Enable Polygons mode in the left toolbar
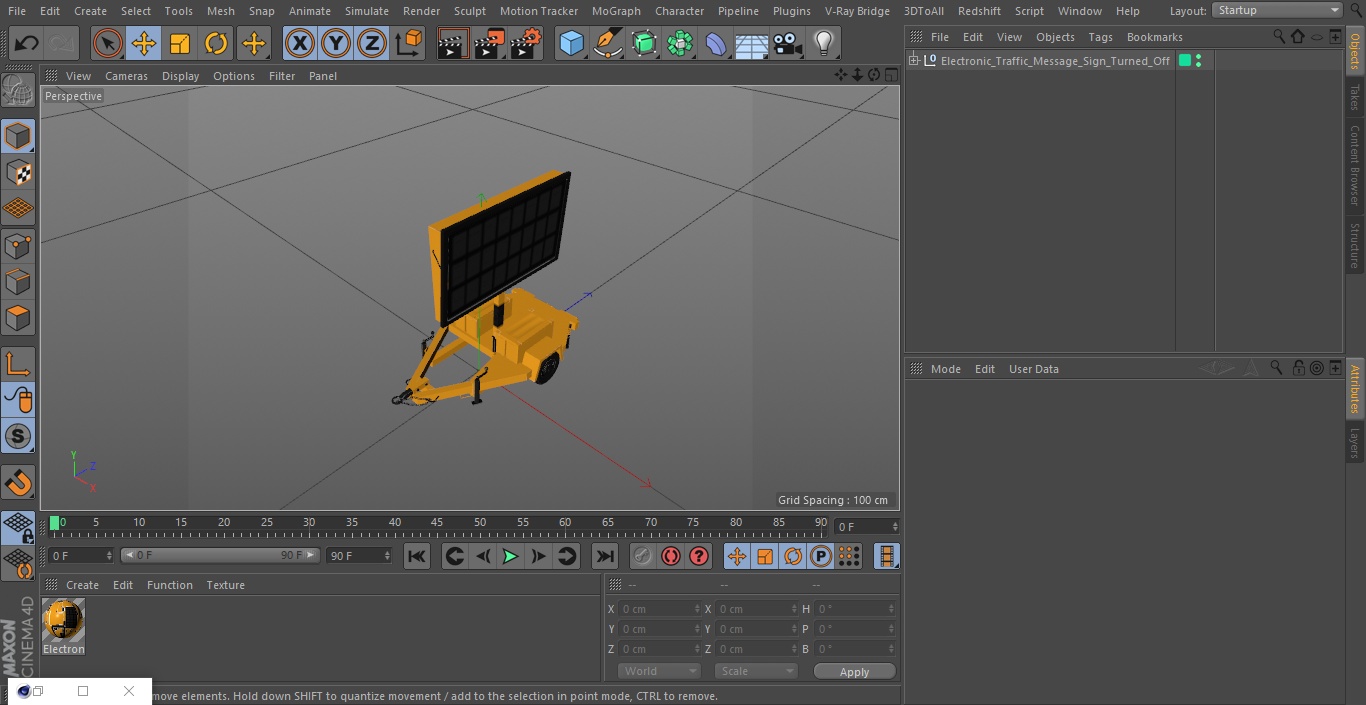 coord(18,319)
